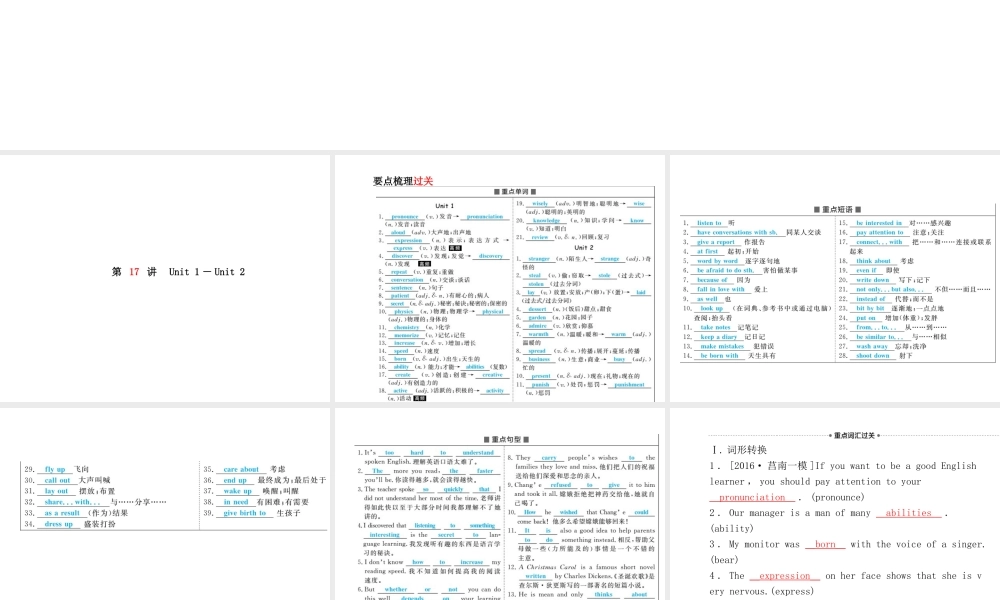Select the phrase 'even if'
The image size is (1000, 600).
coord(866,270)
